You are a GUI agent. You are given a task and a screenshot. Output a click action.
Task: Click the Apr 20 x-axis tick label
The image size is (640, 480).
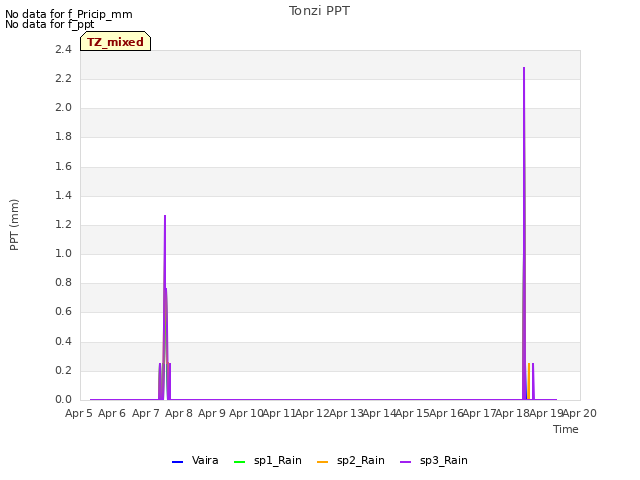tap(580, 413)
